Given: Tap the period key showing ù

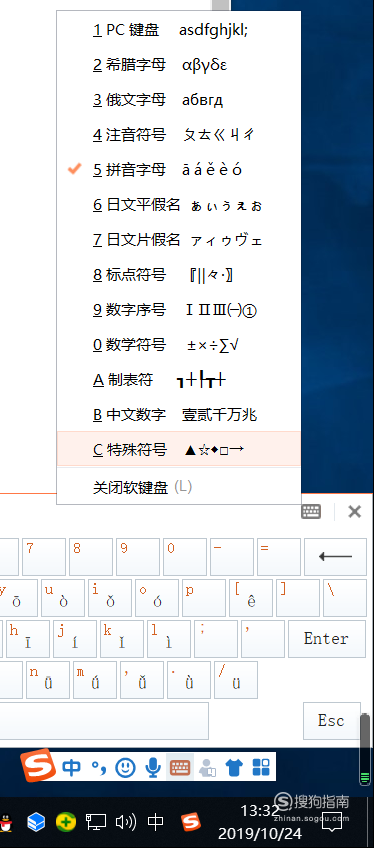Looking at the screenshot, I should tap(189, 680).
